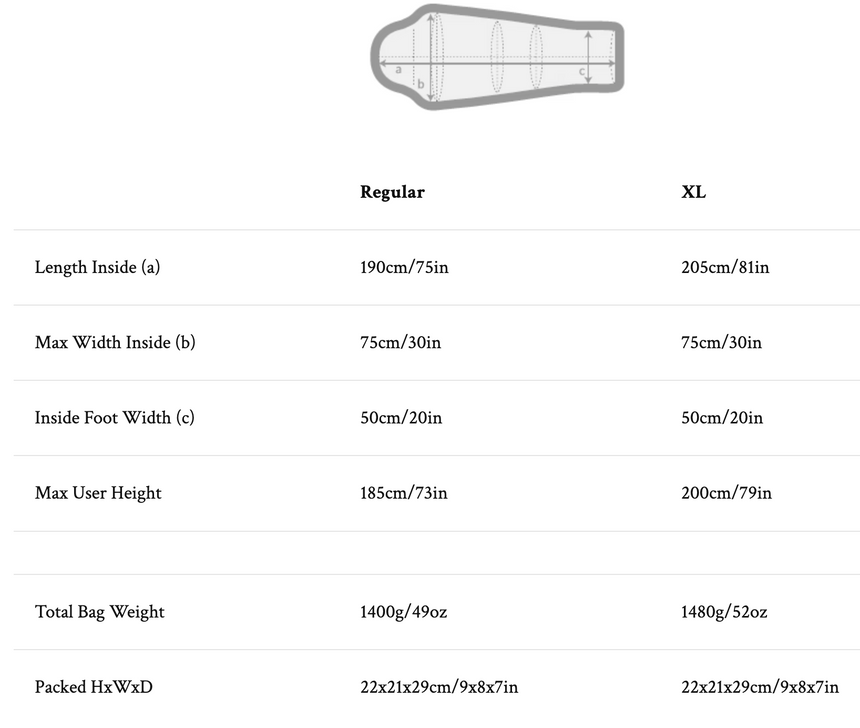The height and width of the screenshot is (728, 860).
Task: Click the Max User Height label
Action: click(98, 492)
